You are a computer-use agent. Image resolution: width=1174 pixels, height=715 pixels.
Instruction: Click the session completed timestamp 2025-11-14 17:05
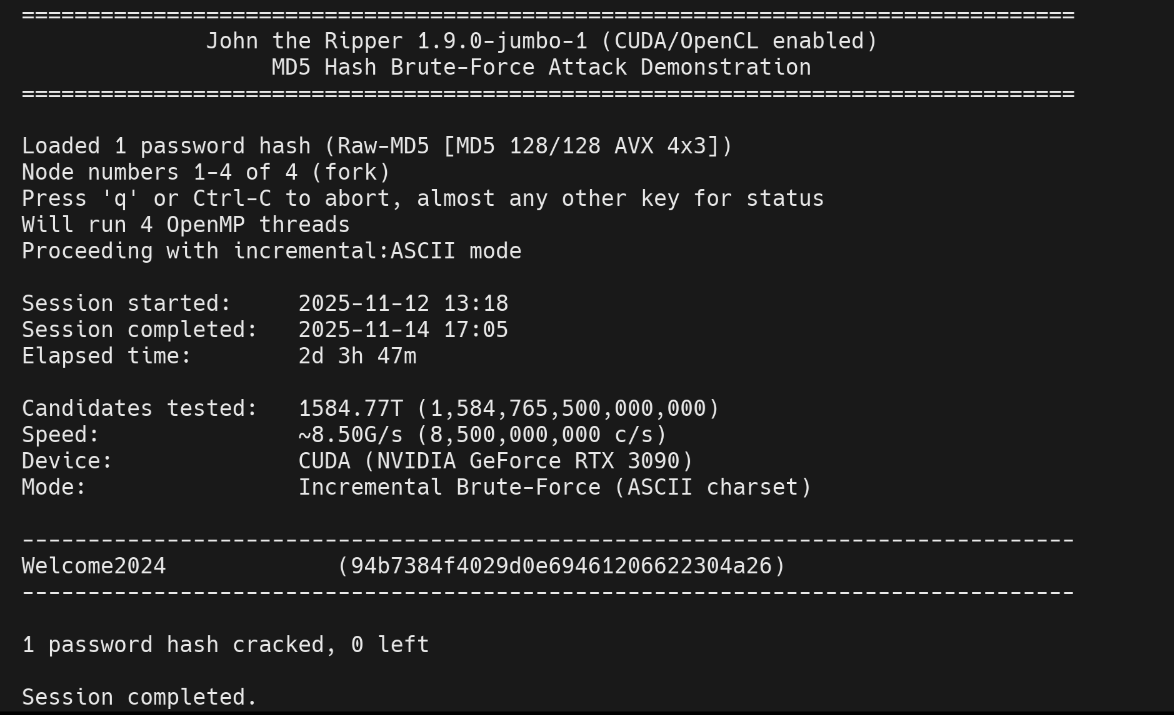(403, 329)
